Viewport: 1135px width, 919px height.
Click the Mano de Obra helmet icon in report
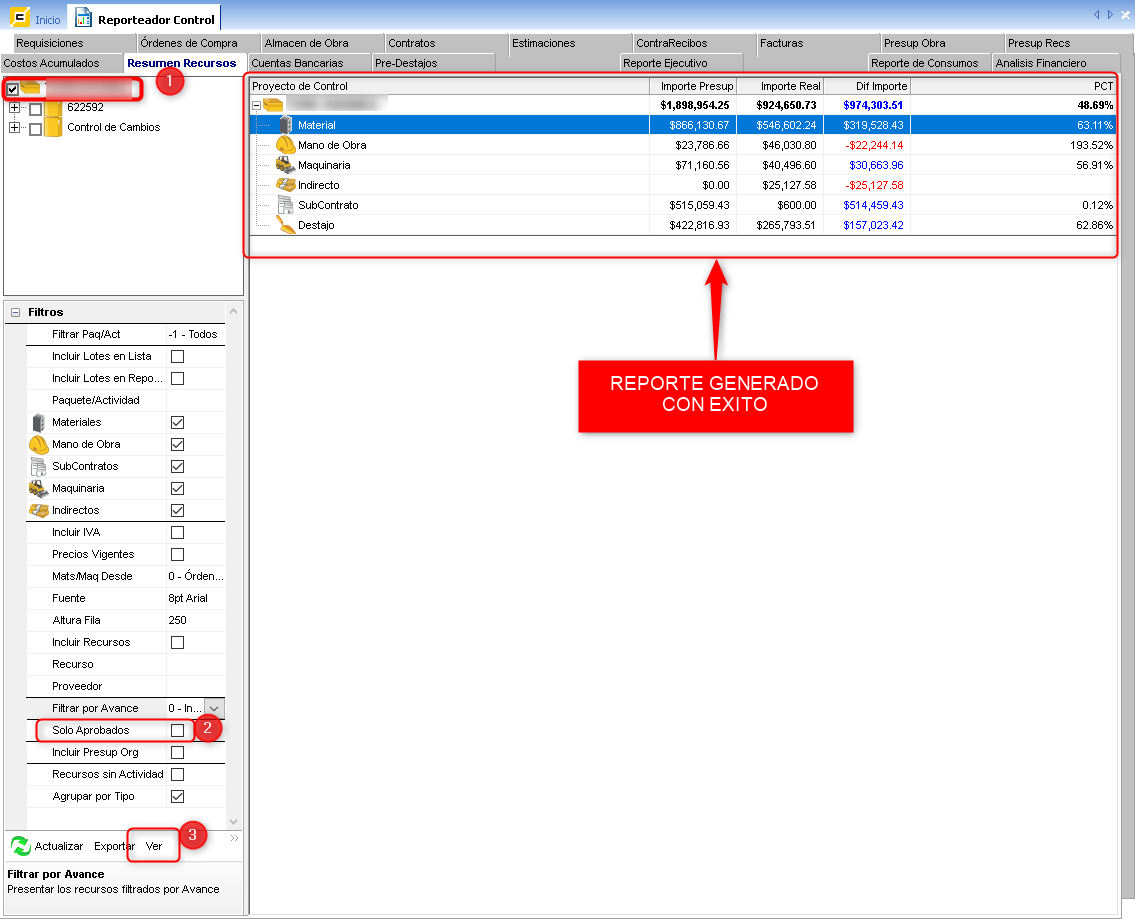pyautogui.click(x=285, y=145)
